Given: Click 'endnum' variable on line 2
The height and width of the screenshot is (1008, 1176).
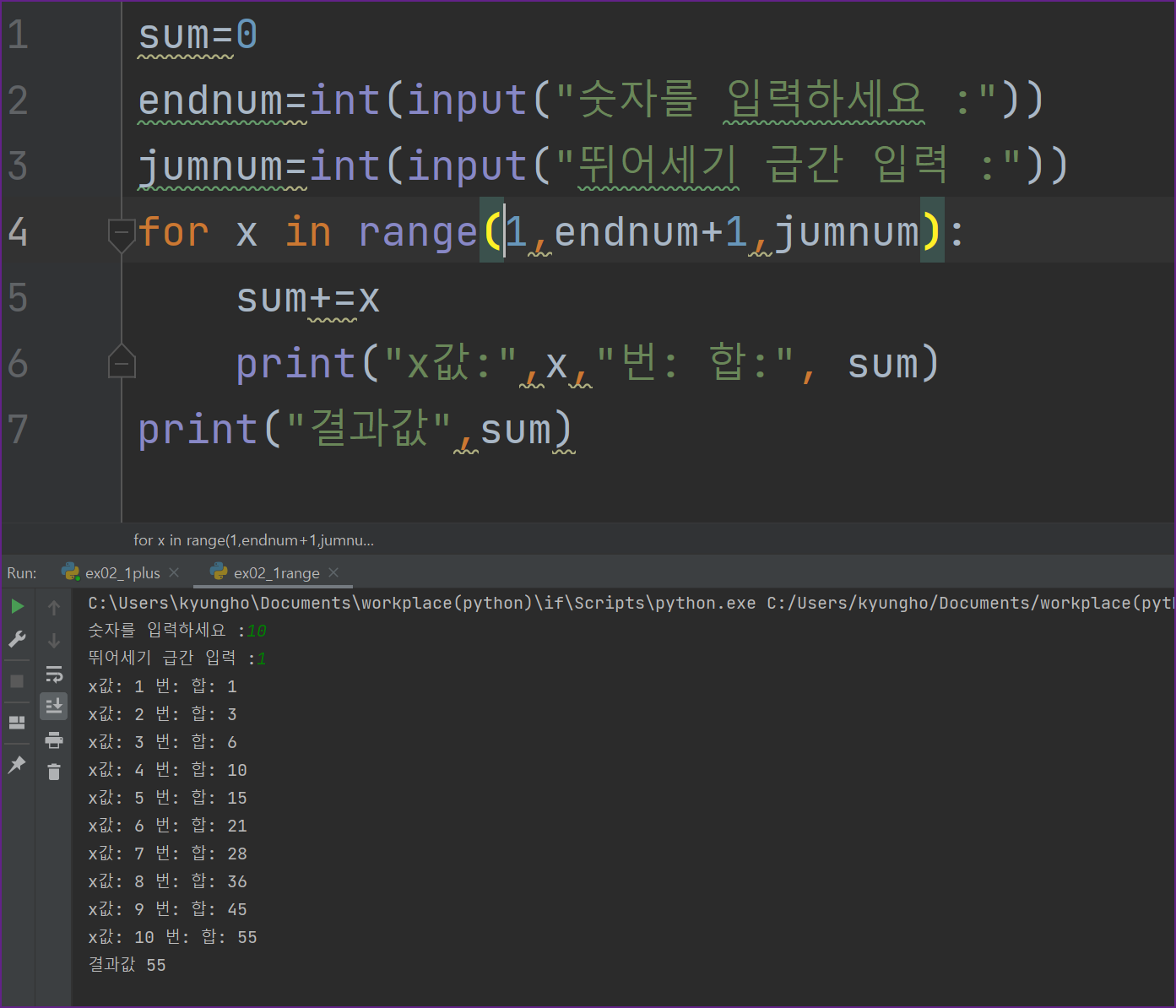Looking at the screenshot, I should (x=210, y=100).
